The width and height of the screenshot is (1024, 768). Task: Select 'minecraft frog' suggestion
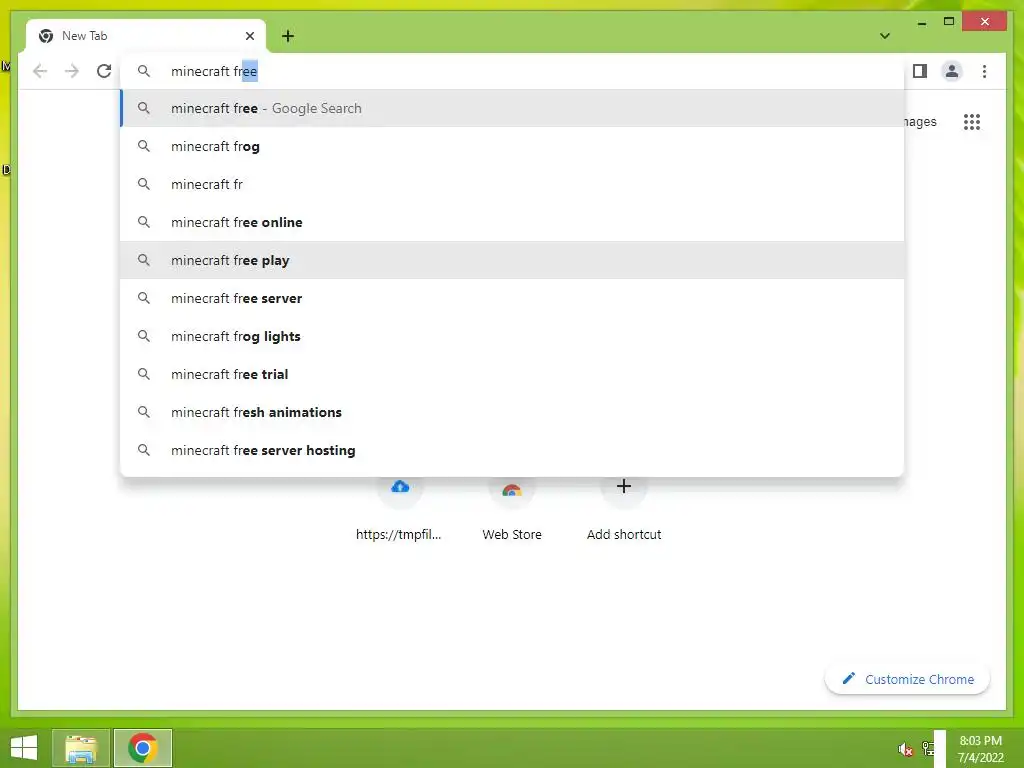point(513,146)
